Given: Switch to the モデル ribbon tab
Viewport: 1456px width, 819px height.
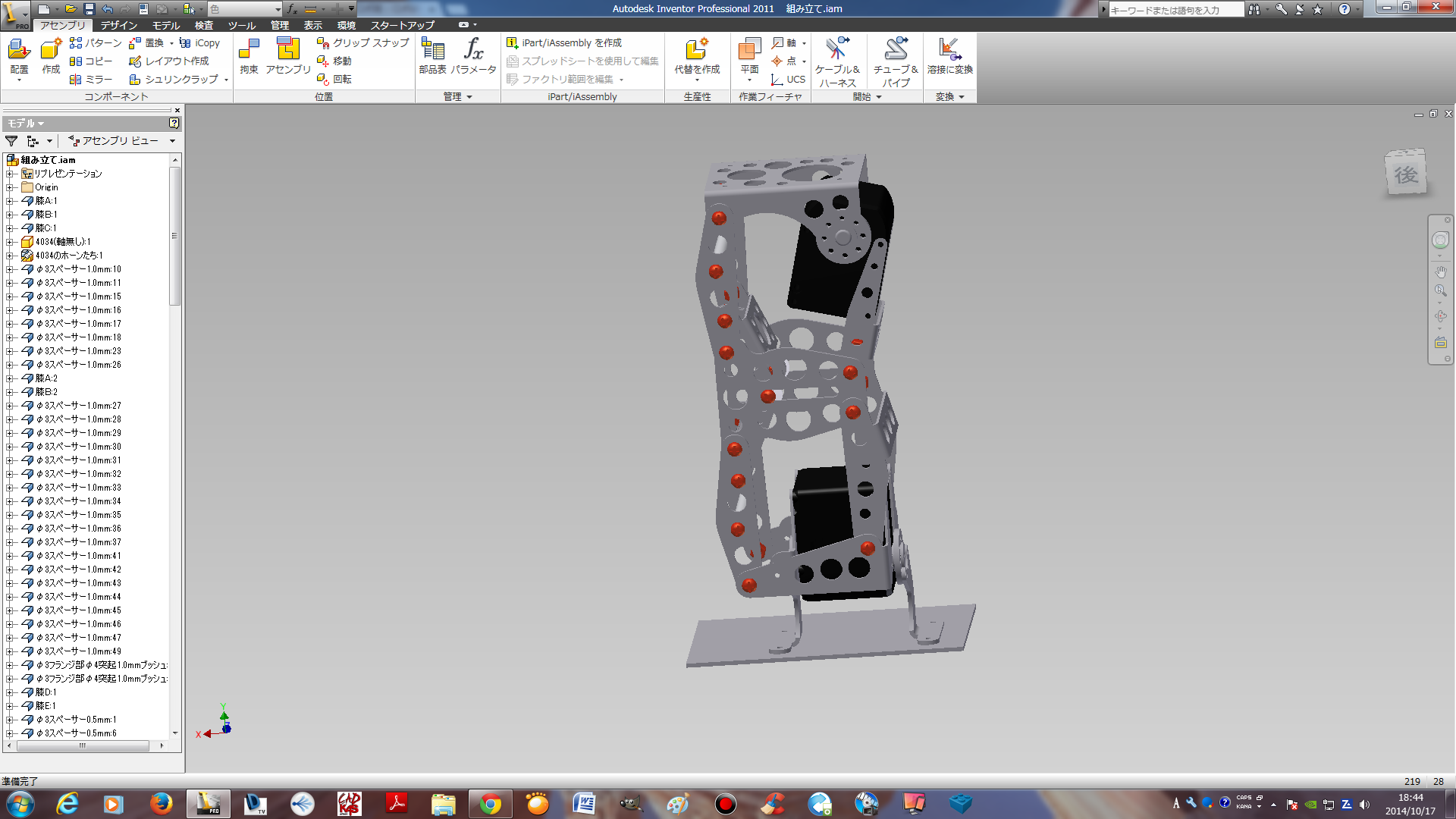Looking at the screenshot, I should (166, 25).
